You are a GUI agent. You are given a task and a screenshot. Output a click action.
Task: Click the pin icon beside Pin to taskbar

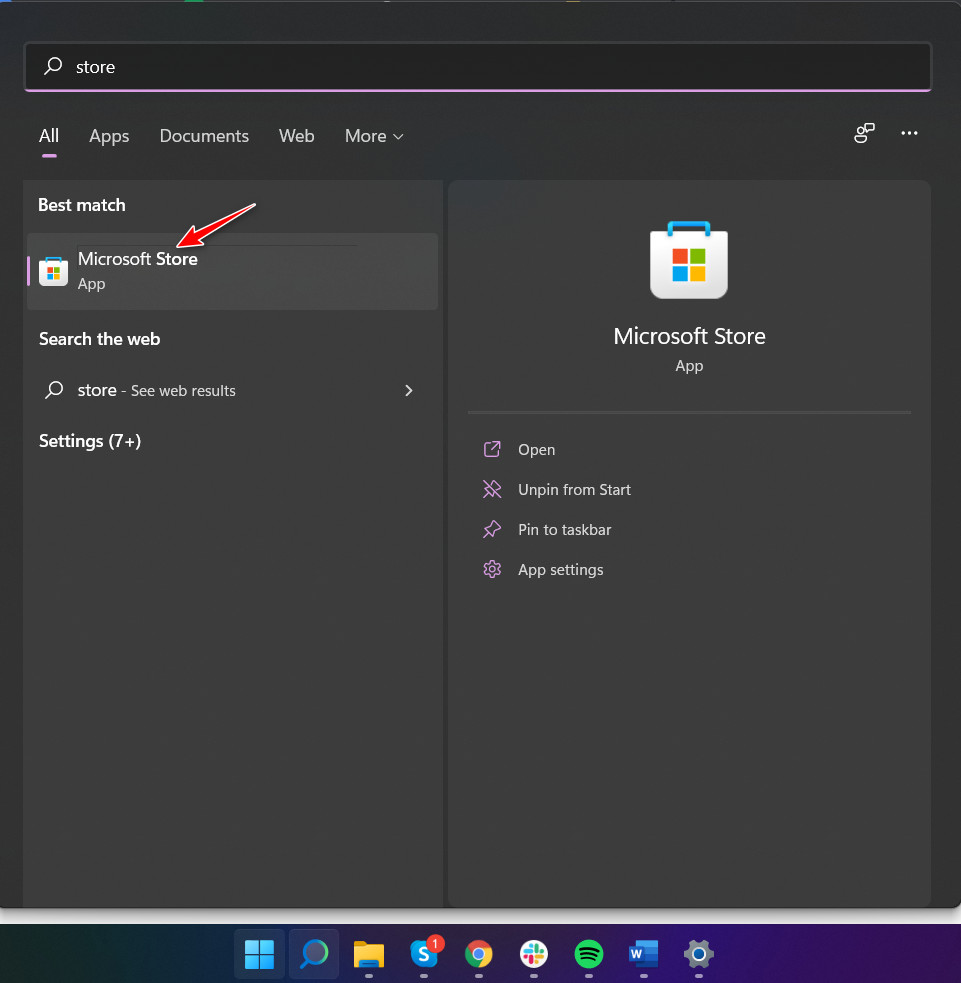tap(492, 529)
